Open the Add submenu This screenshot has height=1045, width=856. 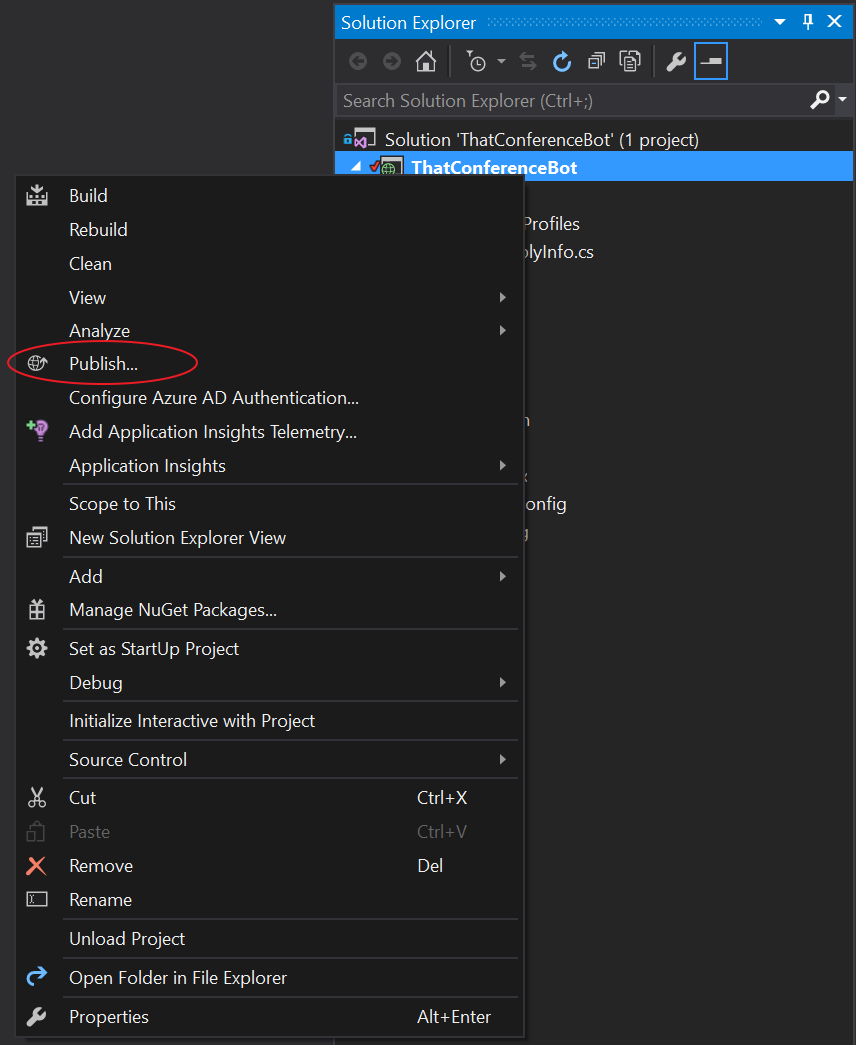[86, 577]
